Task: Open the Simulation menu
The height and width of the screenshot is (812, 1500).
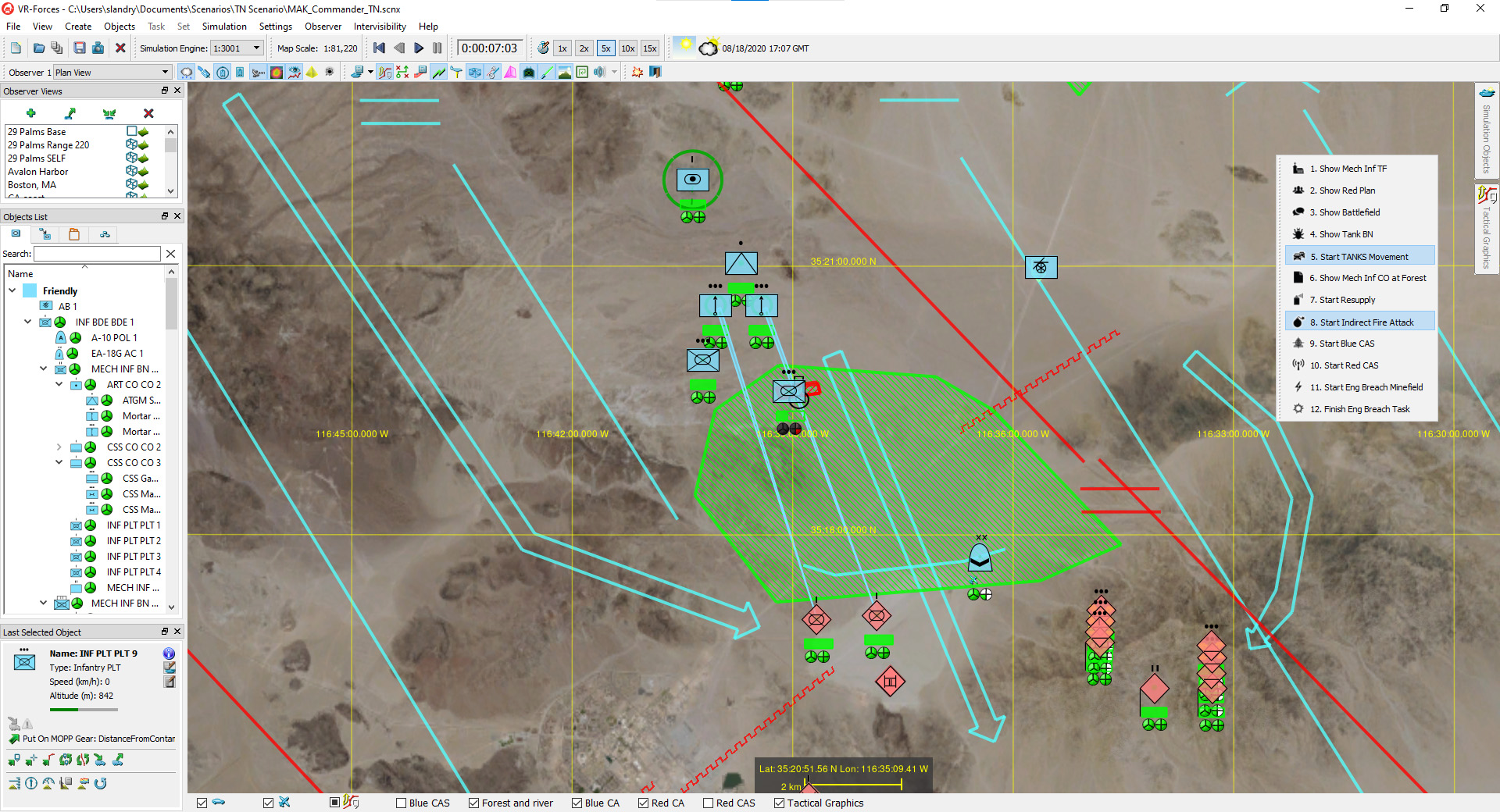Action: 224,27
